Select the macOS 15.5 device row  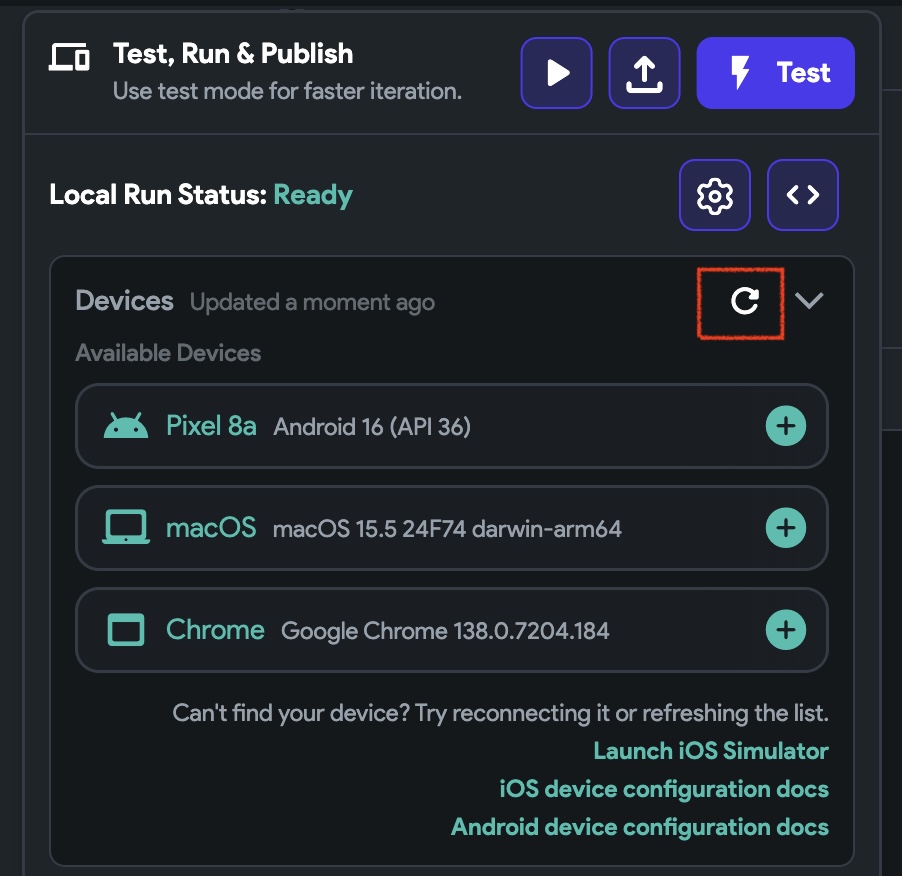452,528
